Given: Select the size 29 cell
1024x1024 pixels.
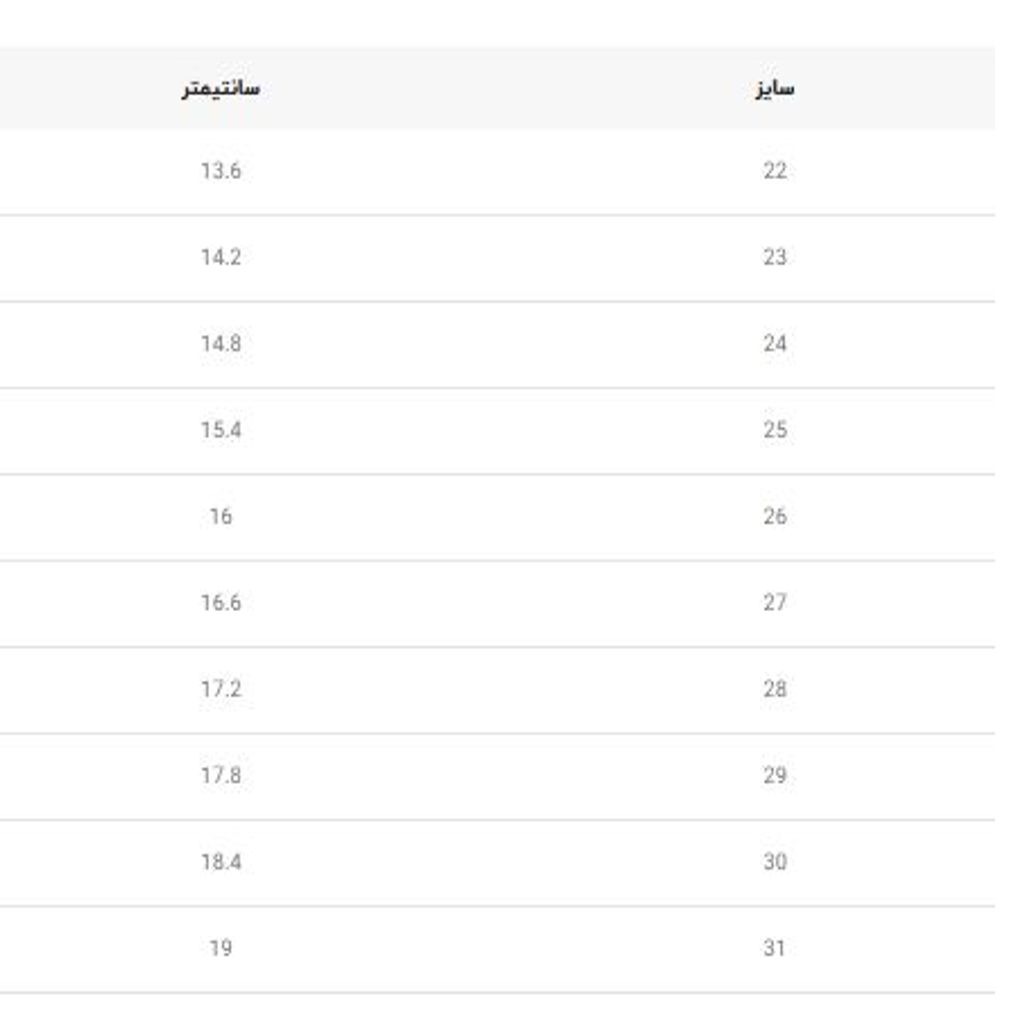Looking at the screenshot, I should (774, 776).
